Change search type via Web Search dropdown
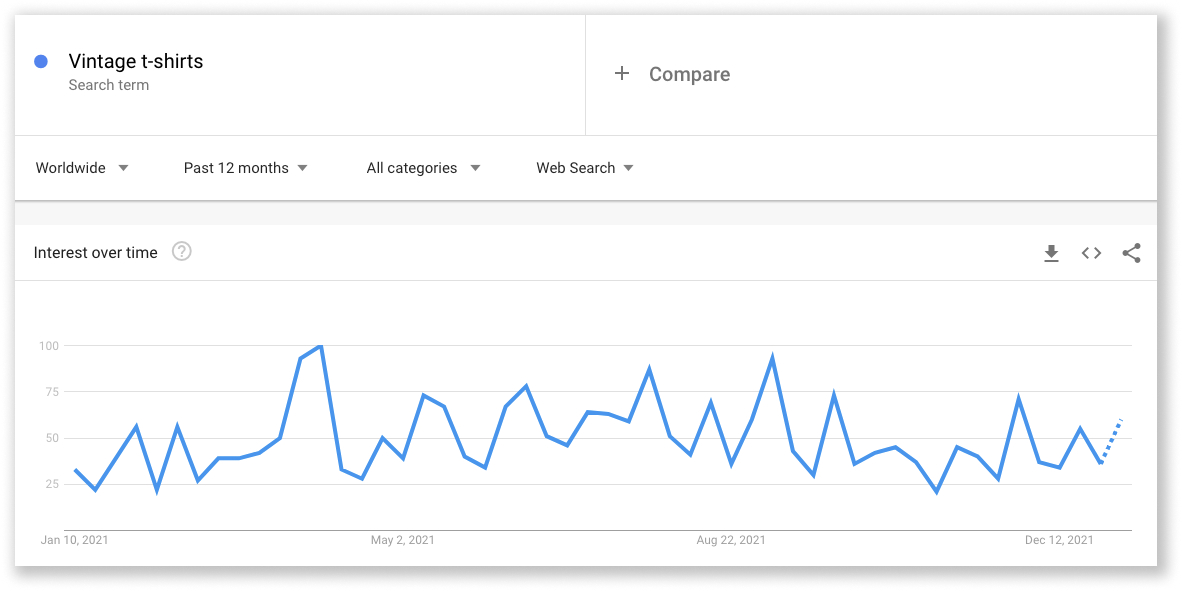Screen dimensions: 1182x591 tap(584, 168)
